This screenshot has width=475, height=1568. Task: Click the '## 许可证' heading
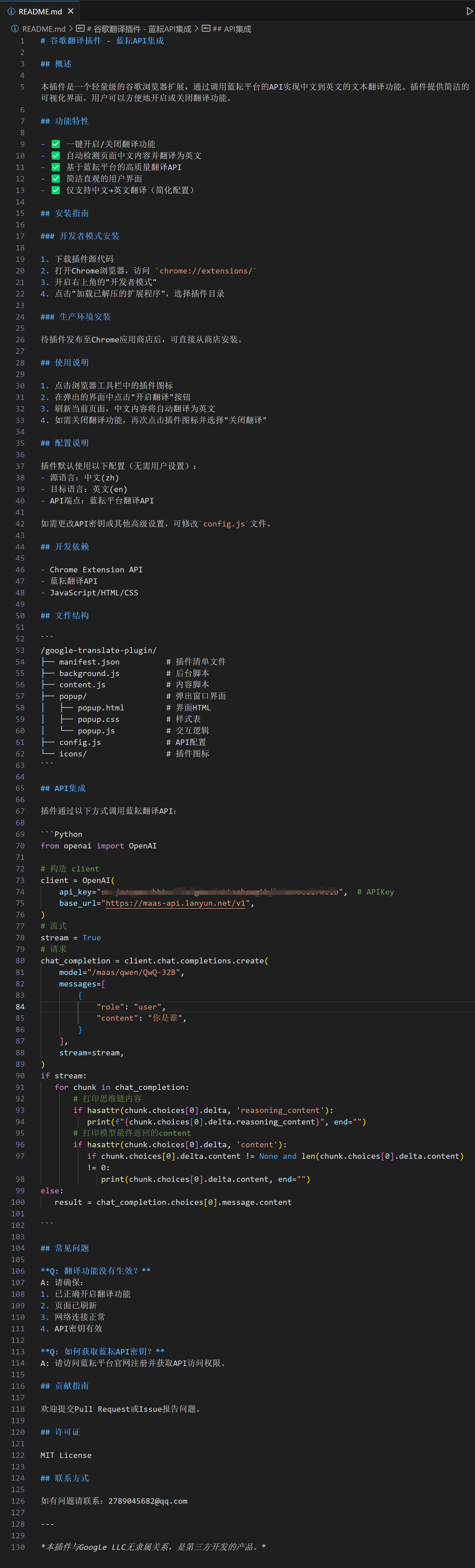[x=60, y=1432]
